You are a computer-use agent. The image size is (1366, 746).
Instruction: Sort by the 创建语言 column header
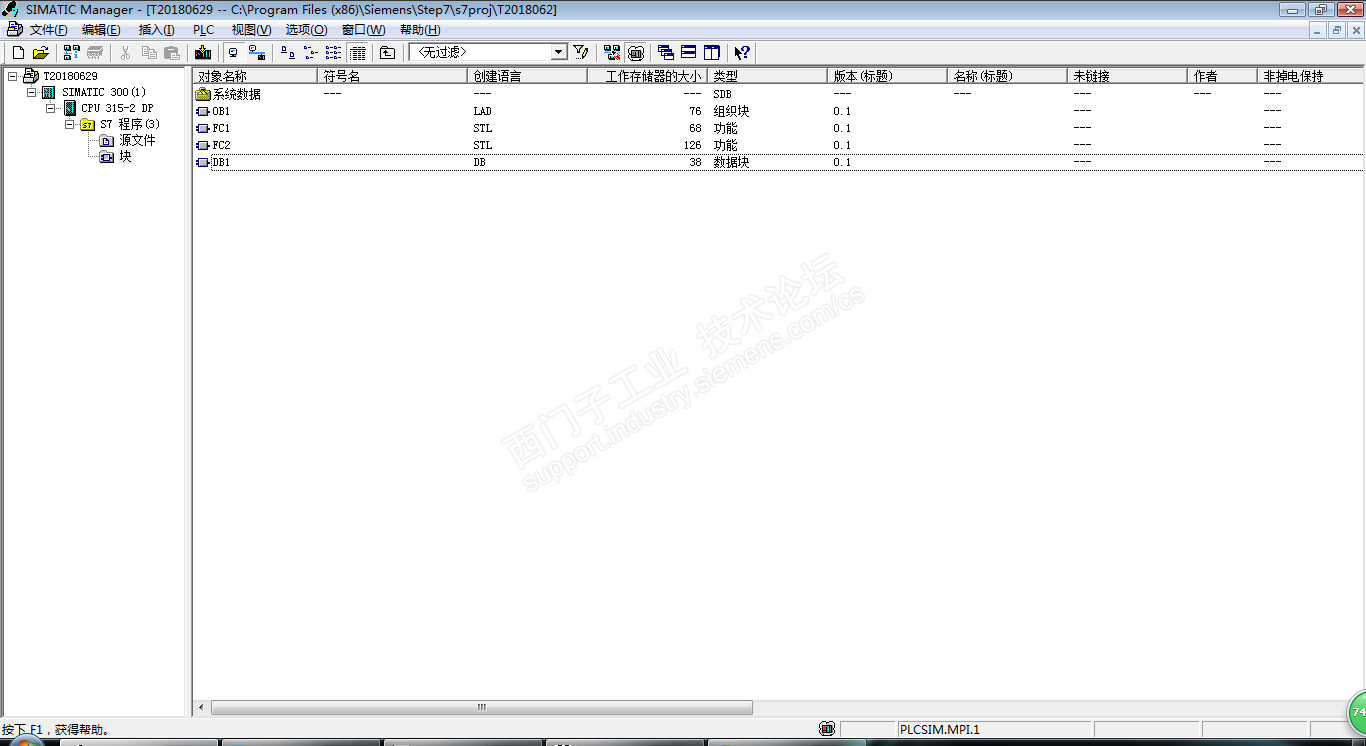(x=528, y=76)
